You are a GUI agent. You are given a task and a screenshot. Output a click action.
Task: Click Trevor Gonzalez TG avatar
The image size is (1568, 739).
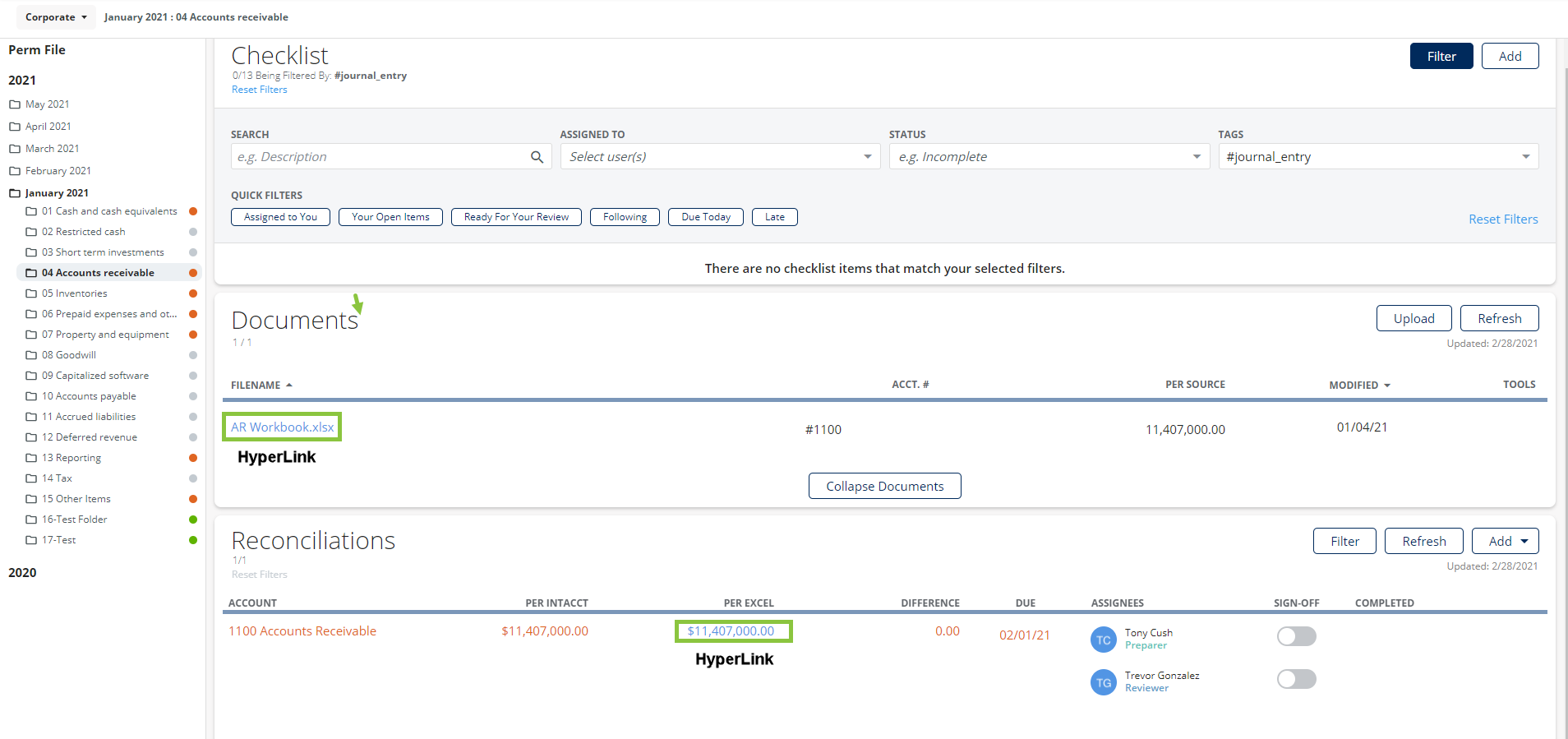[x=1104, y=682]
